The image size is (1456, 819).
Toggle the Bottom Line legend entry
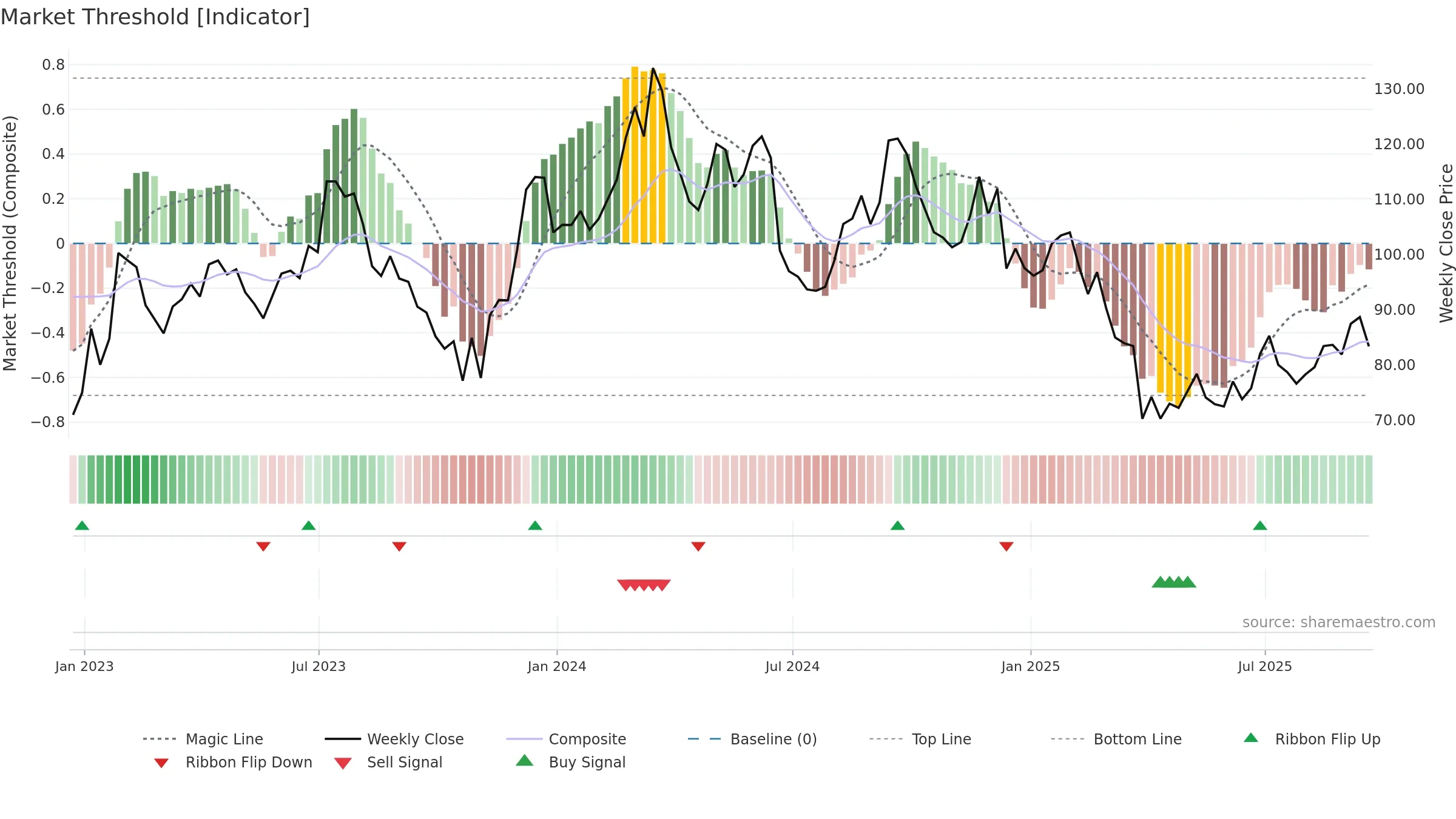(1116, 739)
